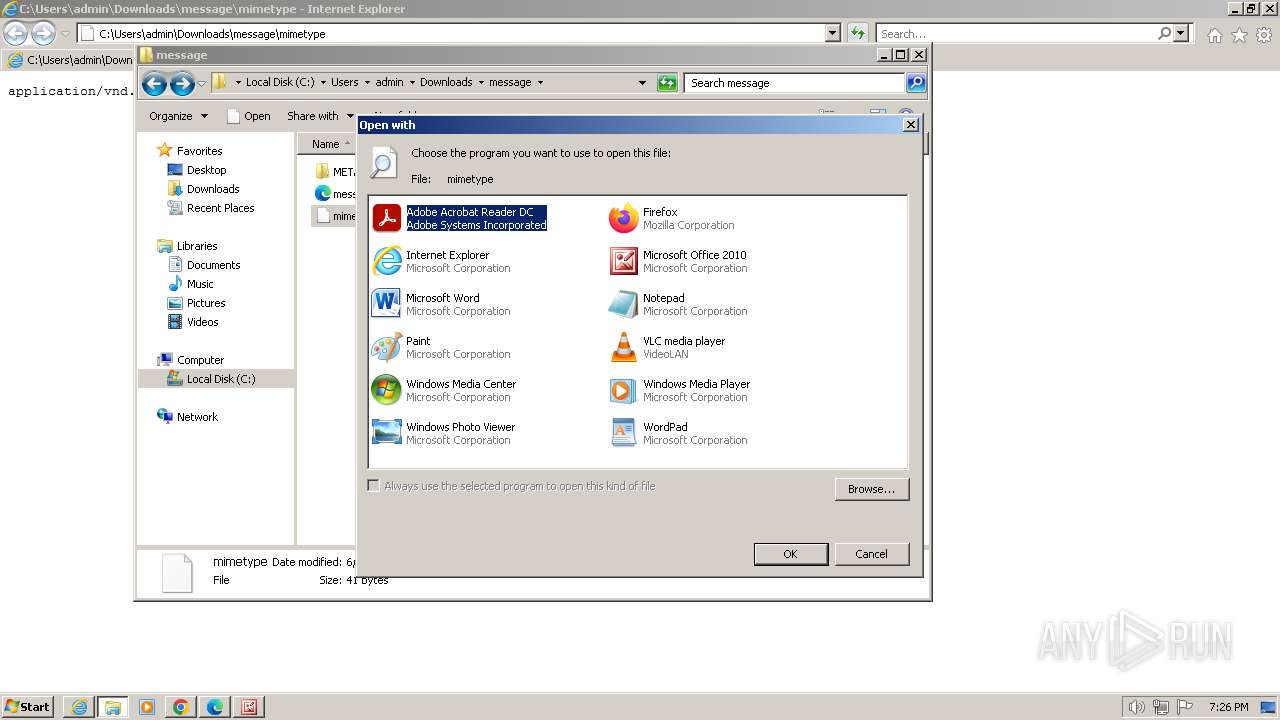Click Internet Explorer address bar field

(x=451, y=33)
